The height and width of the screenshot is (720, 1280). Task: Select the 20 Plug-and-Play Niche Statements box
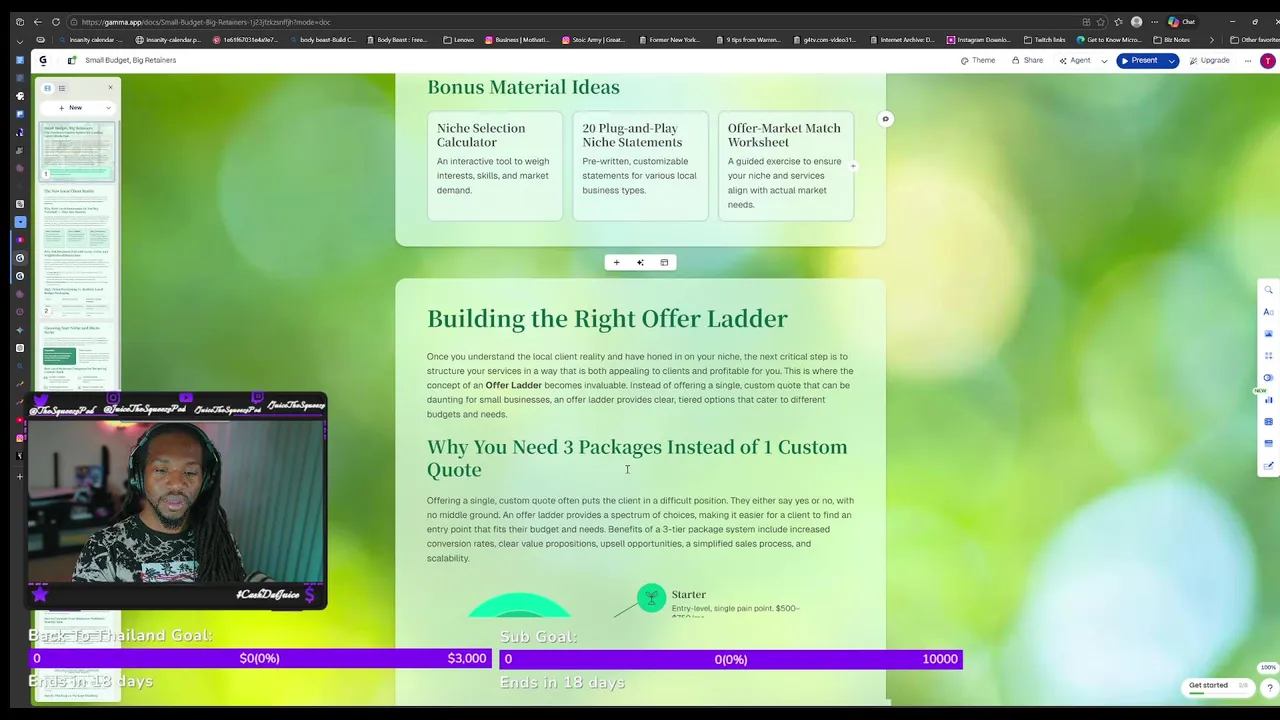pyautogui.click(x=640, y=165)
